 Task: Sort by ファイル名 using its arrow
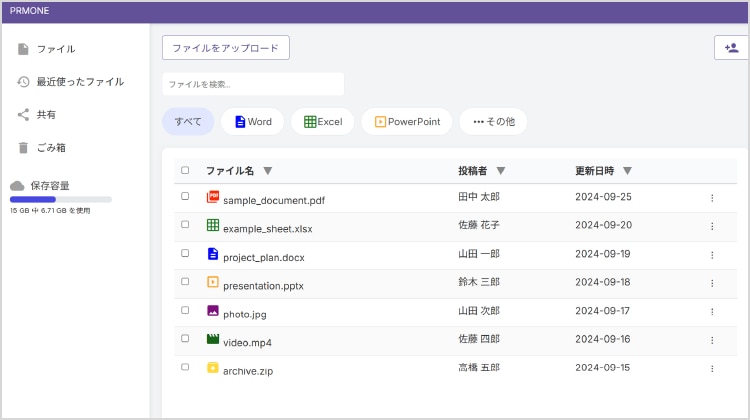click(267, 170)
